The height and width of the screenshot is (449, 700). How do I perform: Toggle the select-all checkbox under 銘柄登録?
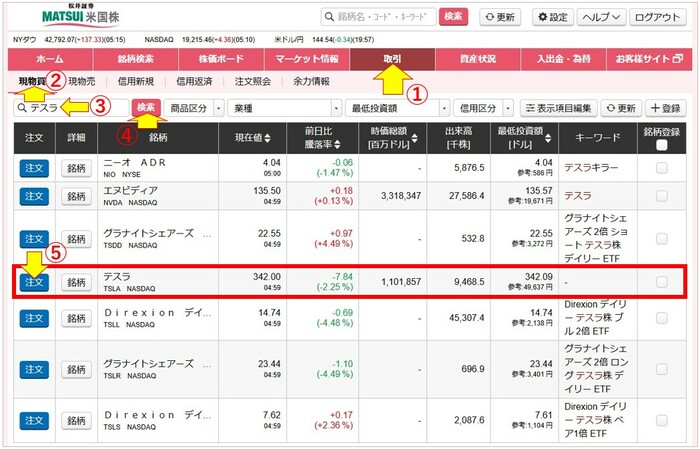click(662, 145)
